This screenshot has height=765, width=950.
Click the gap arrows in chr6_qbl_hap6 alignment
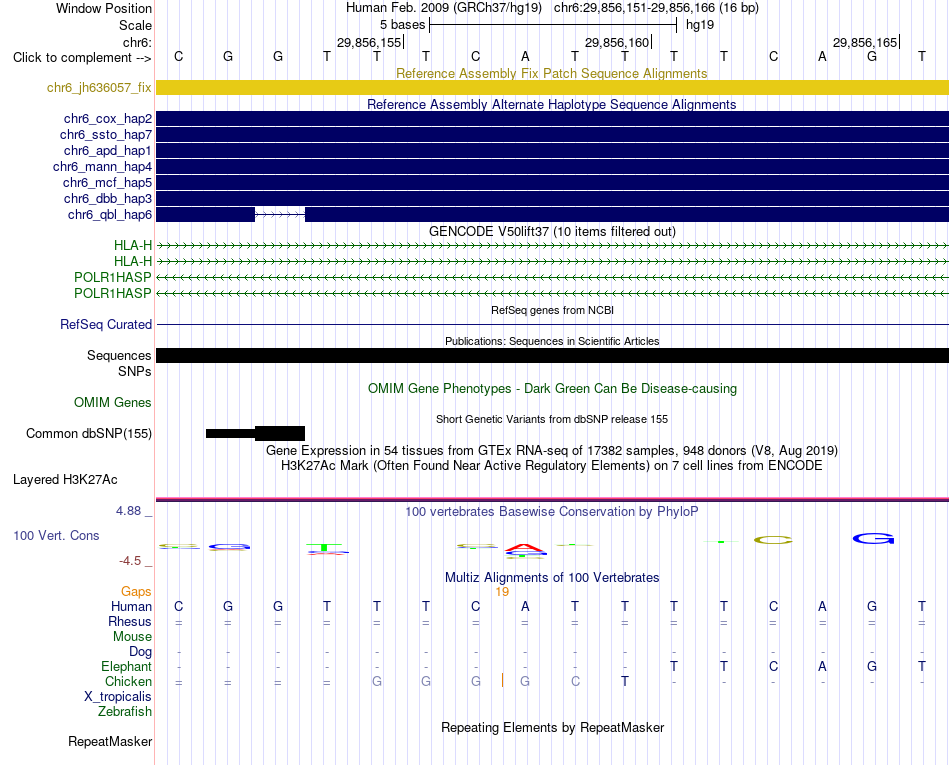(x=280, y=214)
